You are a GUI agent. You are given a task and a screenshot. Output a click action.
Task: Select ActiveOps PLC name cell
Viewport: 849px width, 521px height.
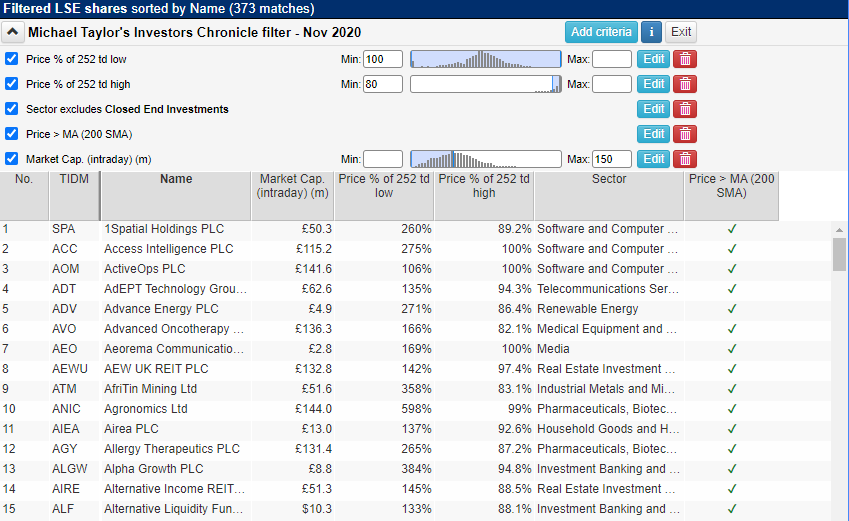pyautogui.click(x=145, y=269)
